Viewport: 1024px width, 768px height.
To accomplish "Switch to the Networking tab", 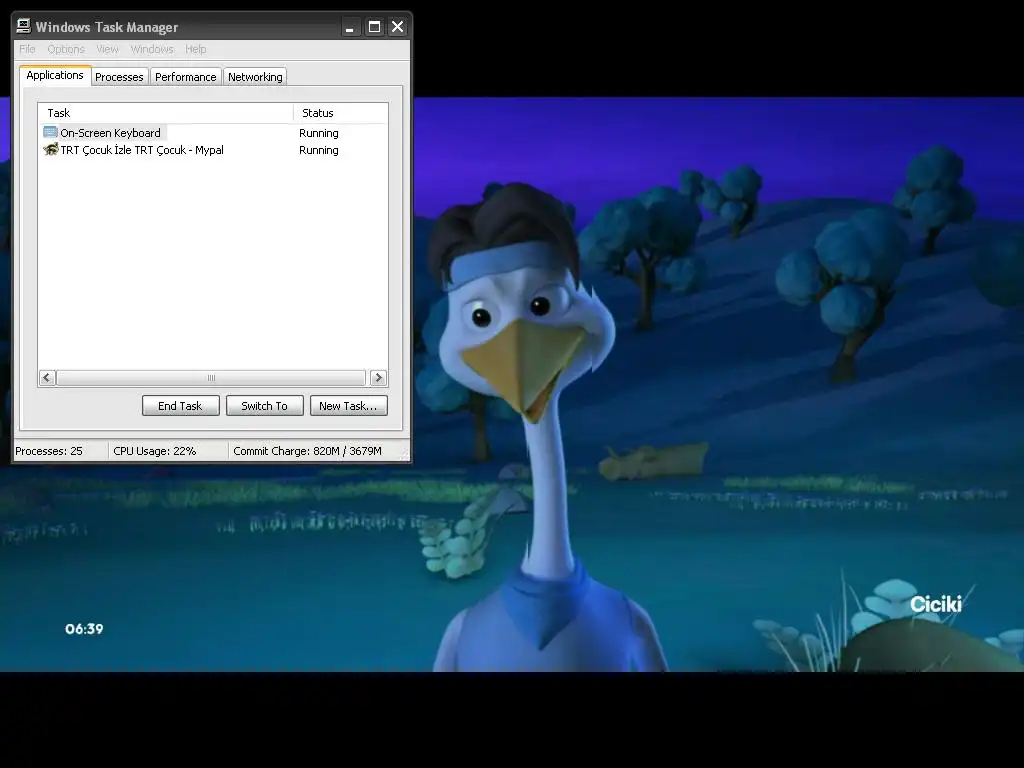I will click(x=255, y=77).
